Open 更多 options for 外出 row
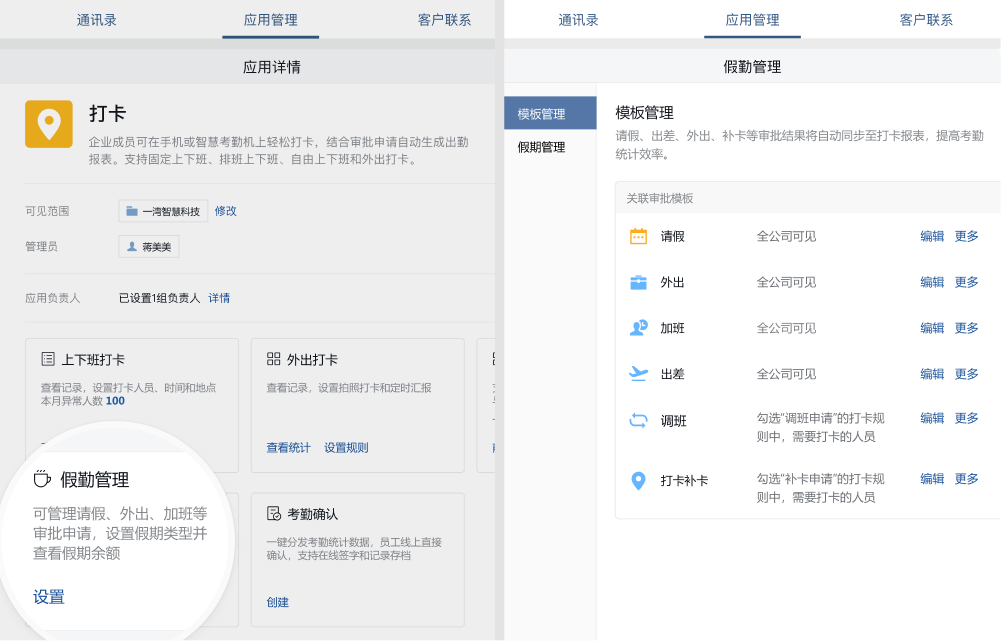The image size is (1002, 641). (x=967, y=282)
